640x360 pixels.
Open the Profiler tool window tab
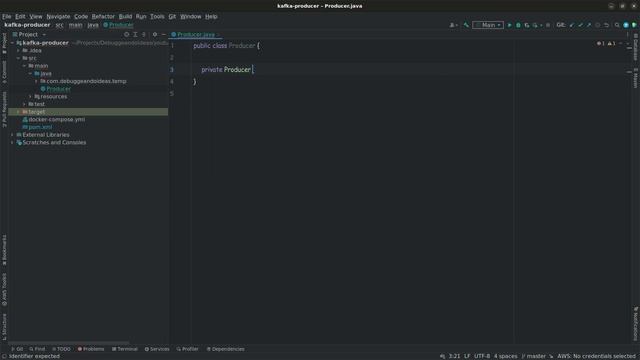(187, 349)
